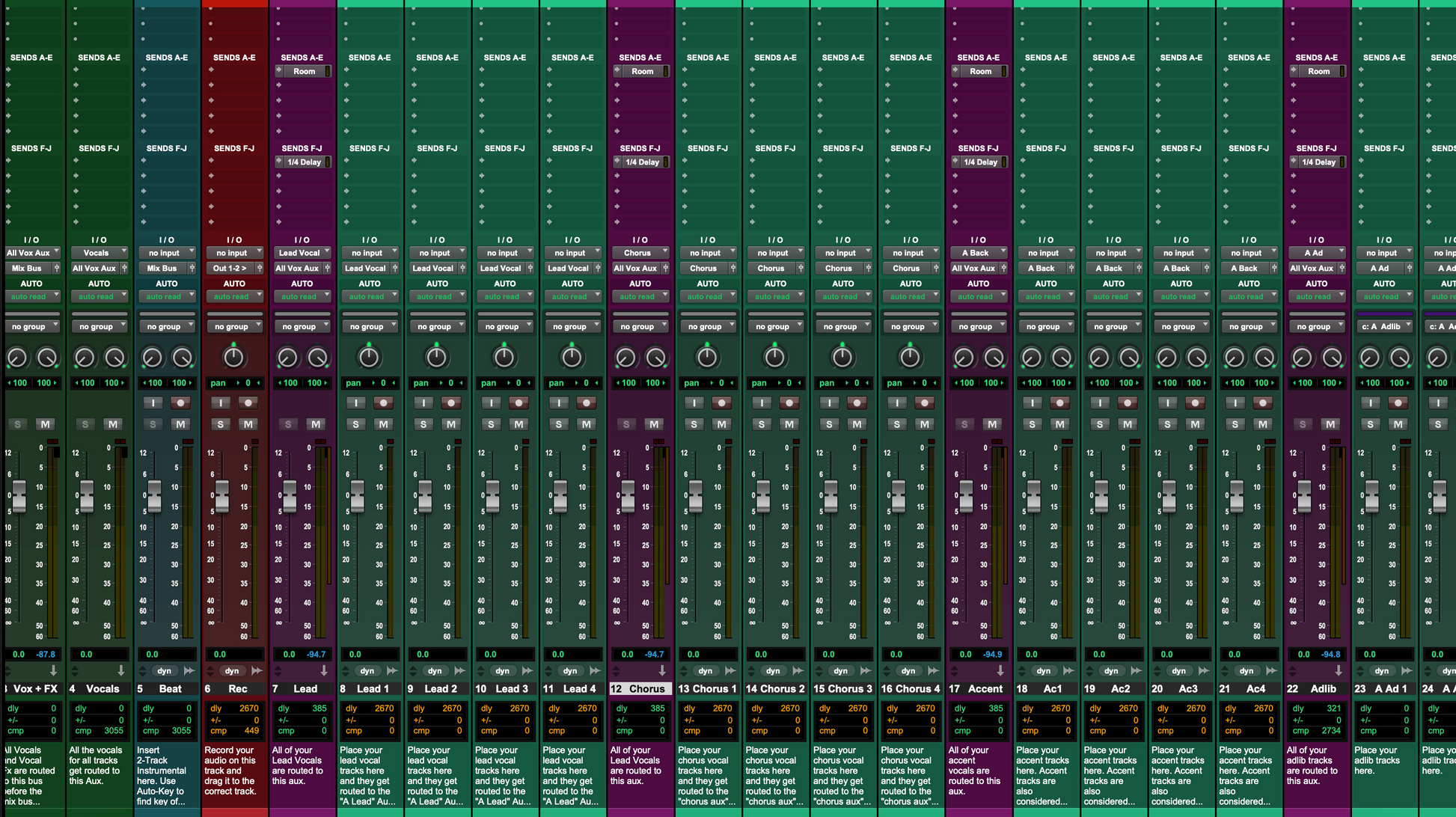Open 1/4 Delay send on Accent track
Image resolution: width=1456 pixels, height=817 pixels.
[x=979, y=162]
